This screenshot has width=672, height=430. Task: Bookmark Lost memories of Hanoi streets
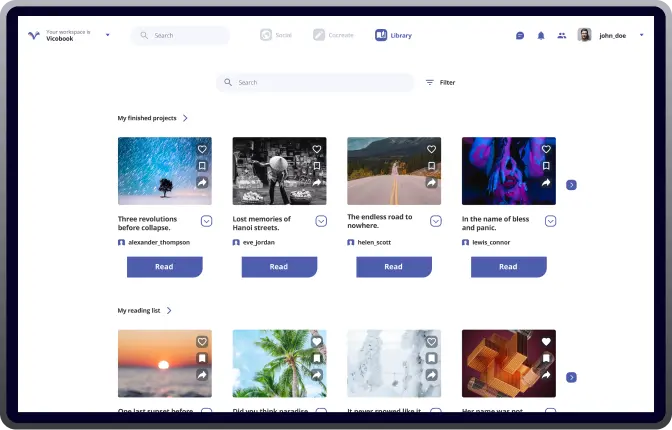click(x=317, y=165)
